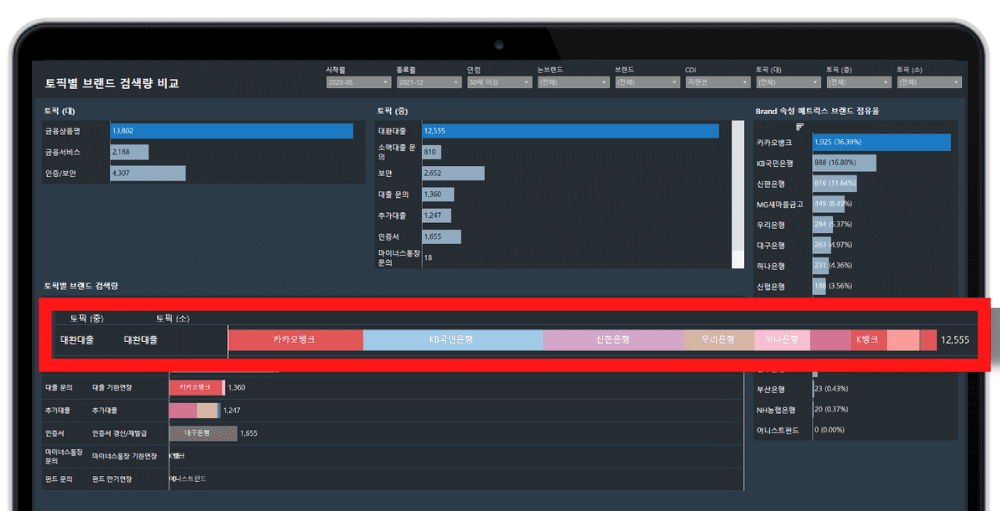The width and height of the screenshot is (1000, 511).
Task: Click the 인증서 갱신/재발급 row label
Action: pos(119,433)
